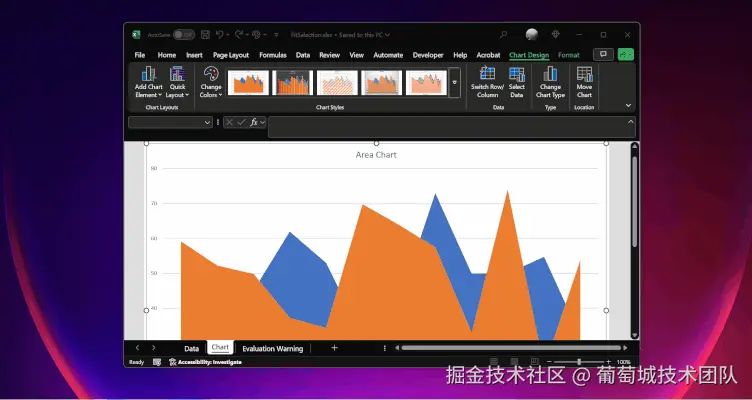Viewport: 752px width, 400px height.
Task: Click the Move Chart button
Action: [584, 82]
